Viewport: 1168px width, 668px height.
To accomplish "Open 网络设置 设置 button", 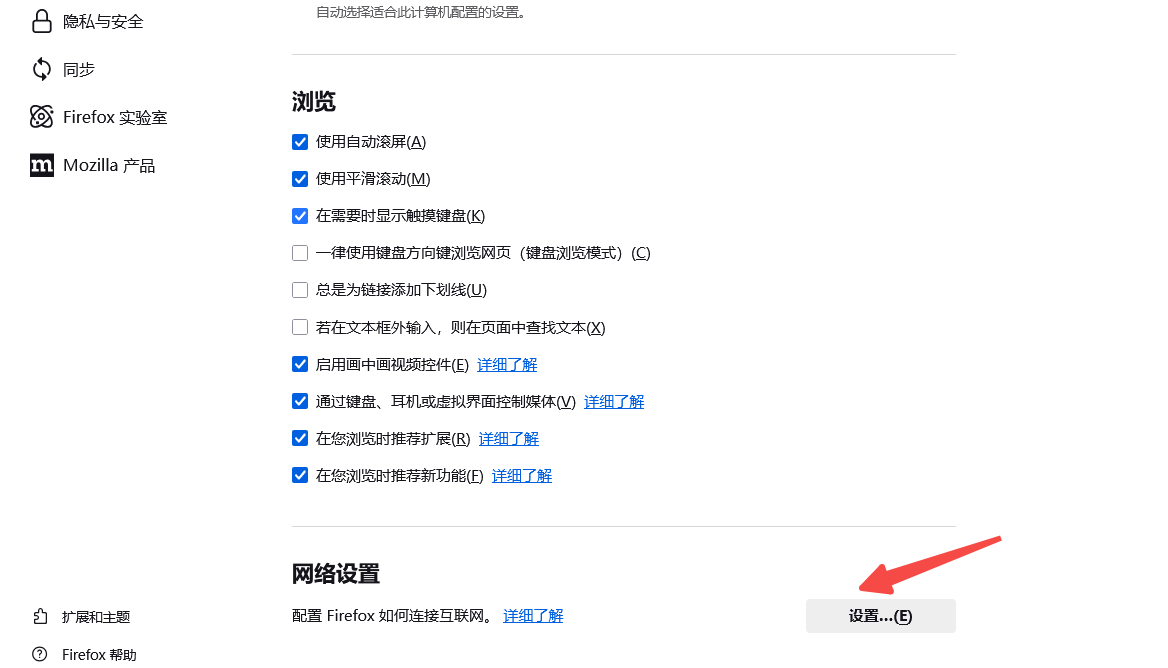I will [x=880, y=616].
